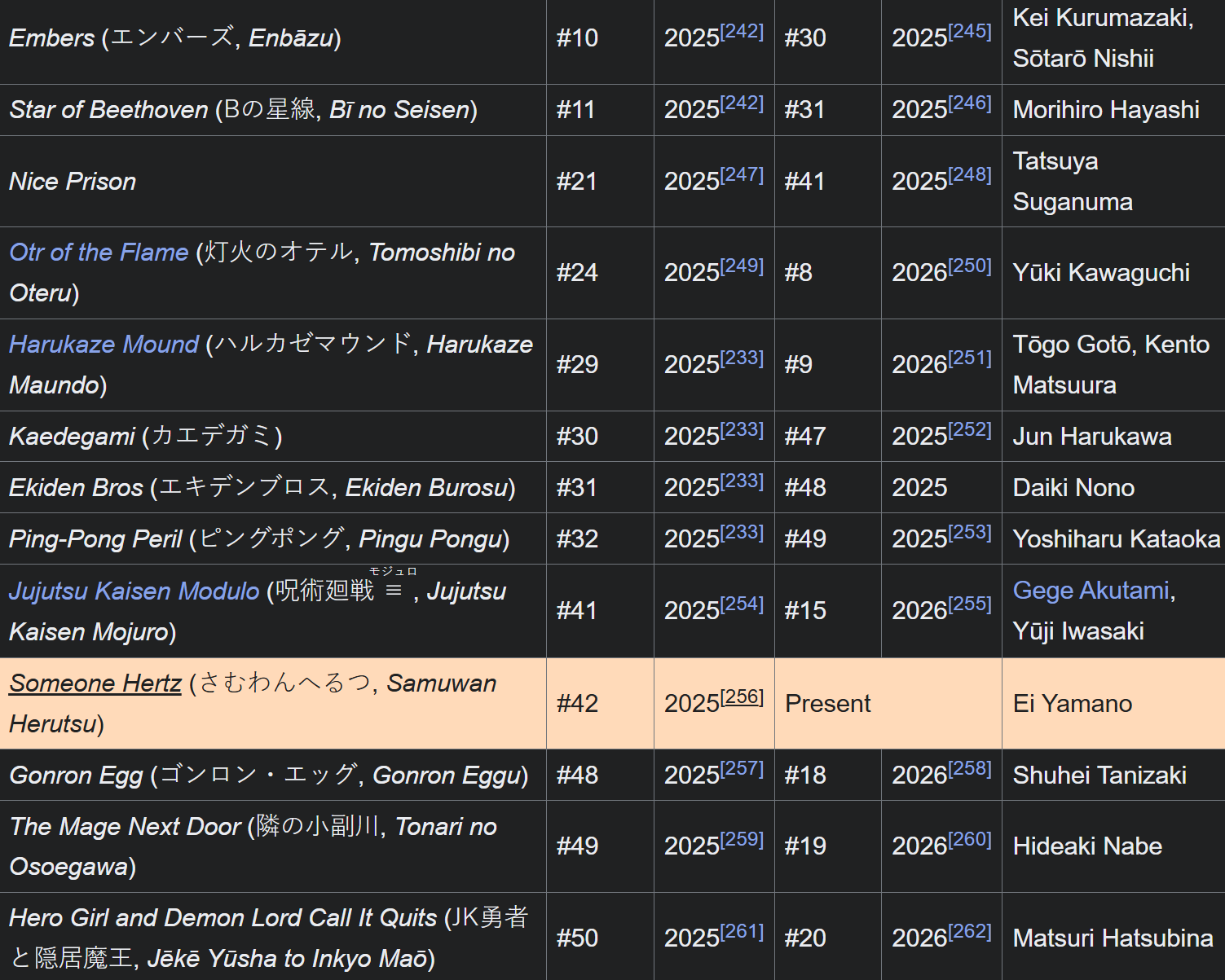Select "The Mage Next Door" title
Screen dimensions: 1225x980
coord(126,827)
